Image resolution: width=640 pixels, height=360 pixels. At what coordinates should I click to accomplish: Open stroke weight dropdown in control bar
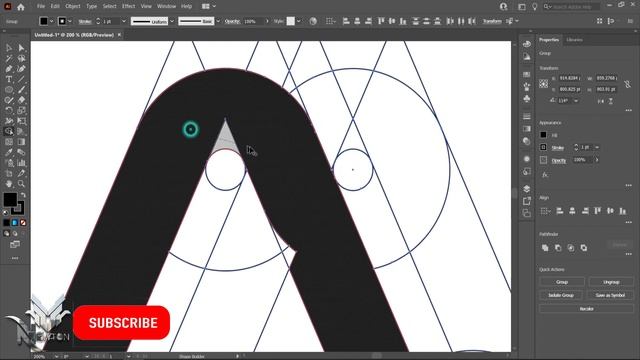point(124,21)
